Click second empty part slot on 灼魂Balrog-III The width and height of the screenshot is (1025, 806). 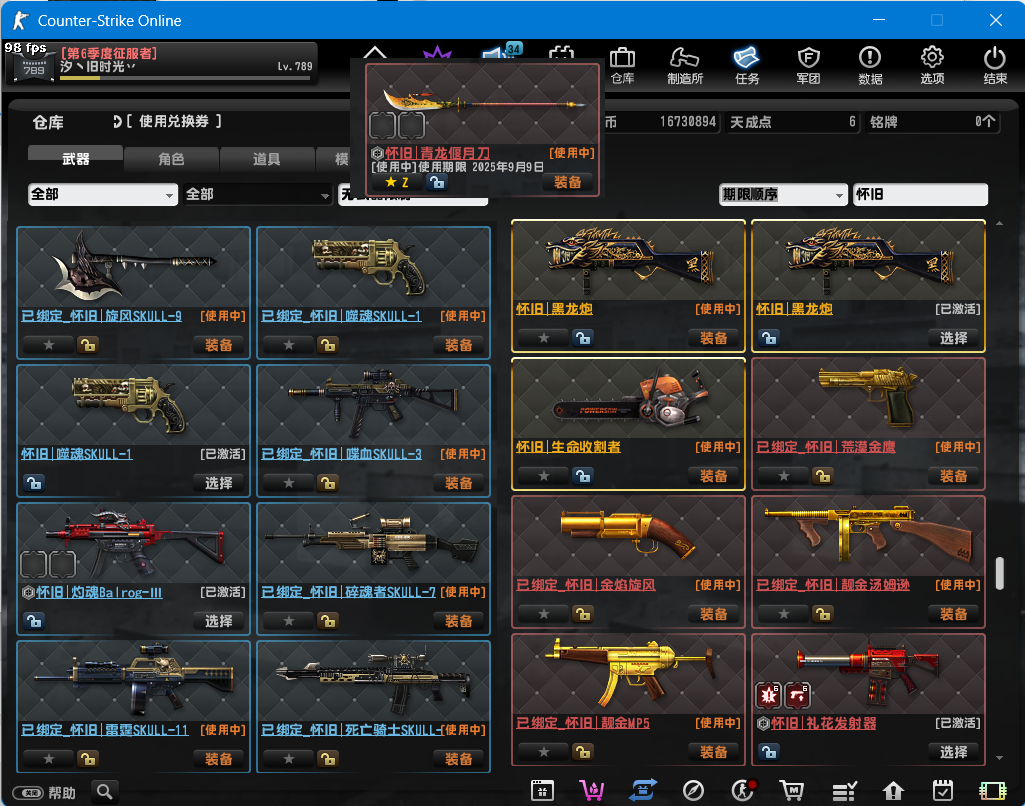[63, 564]
